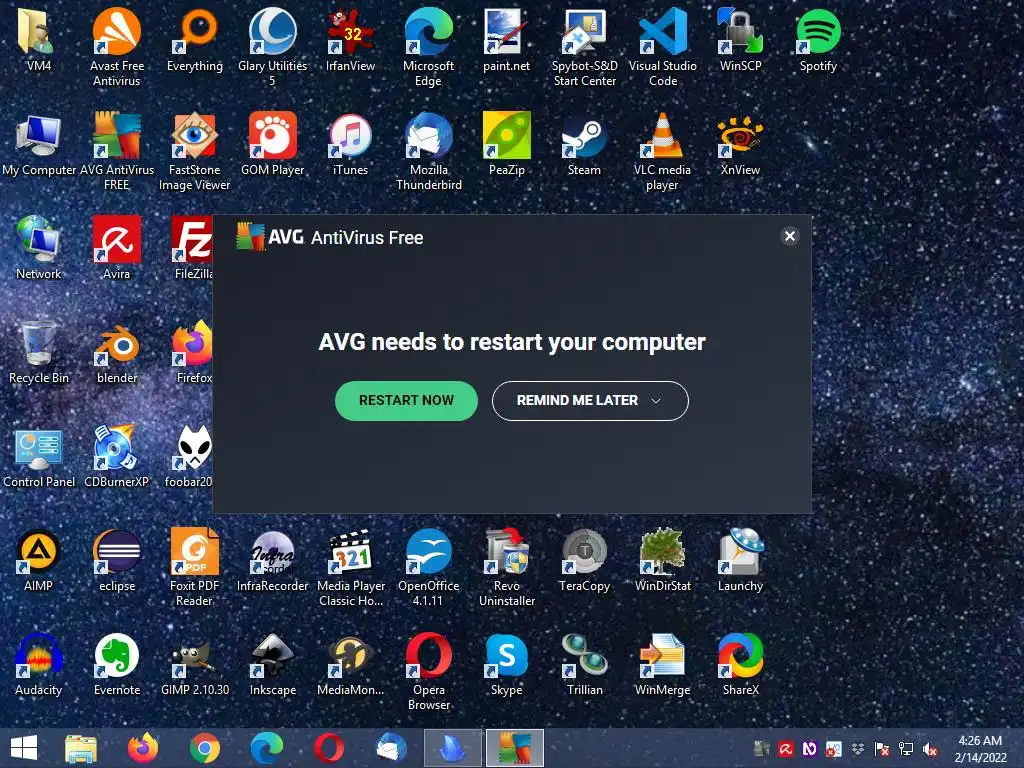Open FastStone Image Viewer shortcut
The image size is (1024, 768).
[x=195, y=150]
